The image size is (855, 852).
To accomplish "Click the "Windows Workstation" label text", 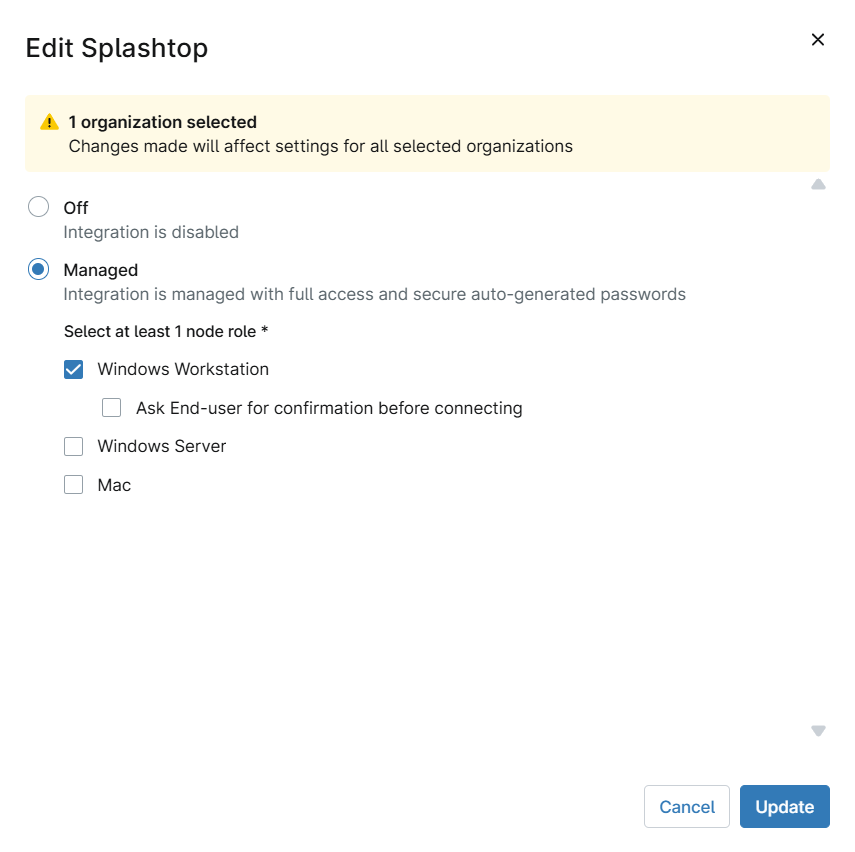I will pos(183,369).
